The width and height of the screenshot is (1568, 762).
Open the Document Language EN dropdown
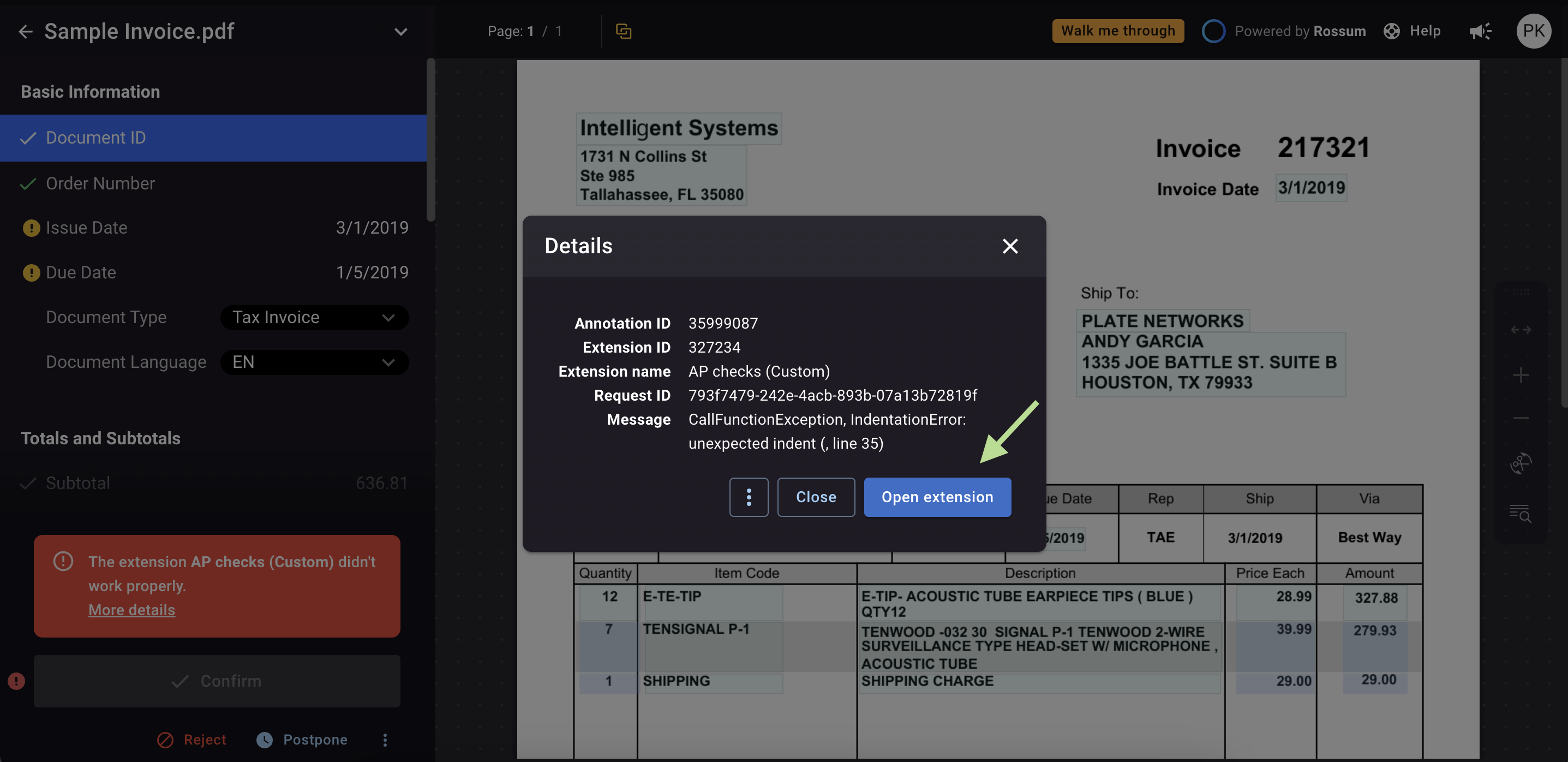pyautogui.click(x=314, y=362)
